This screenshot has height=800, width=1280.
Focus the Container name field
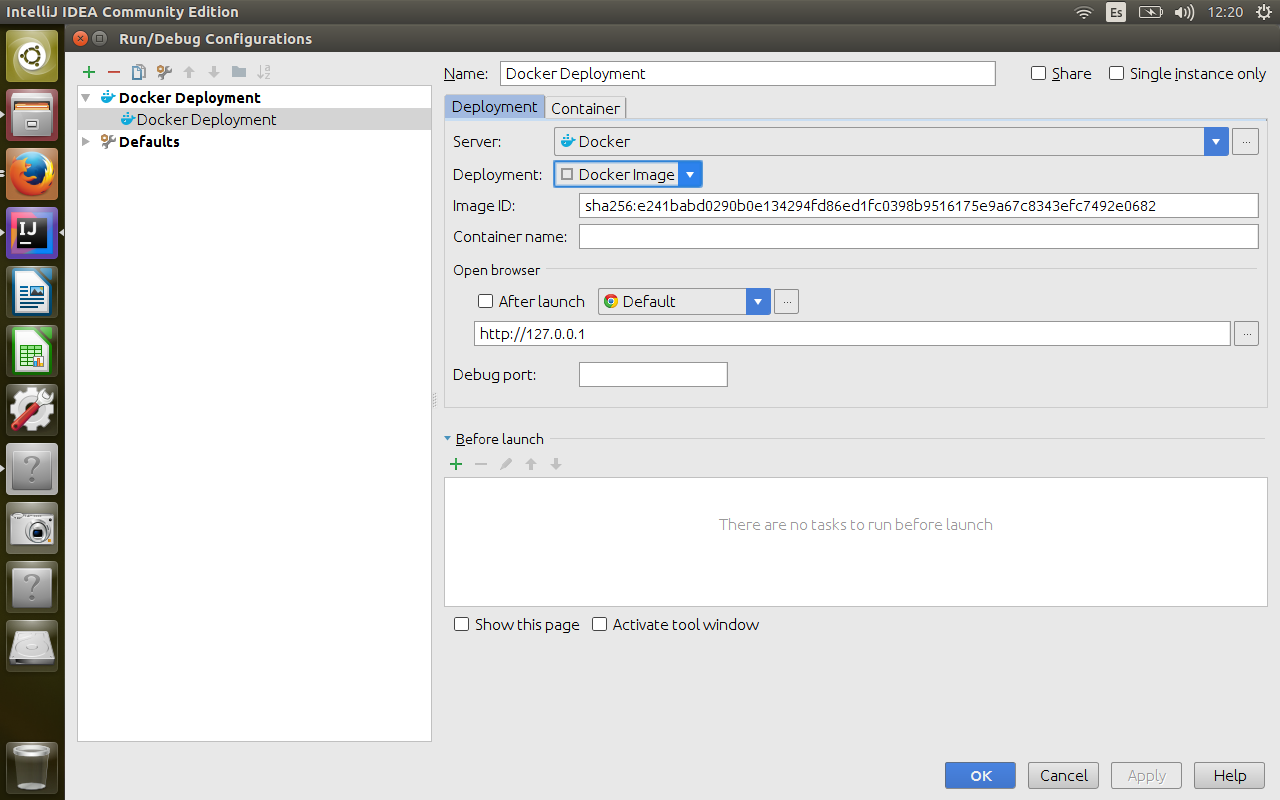click(x=918, y=237)
